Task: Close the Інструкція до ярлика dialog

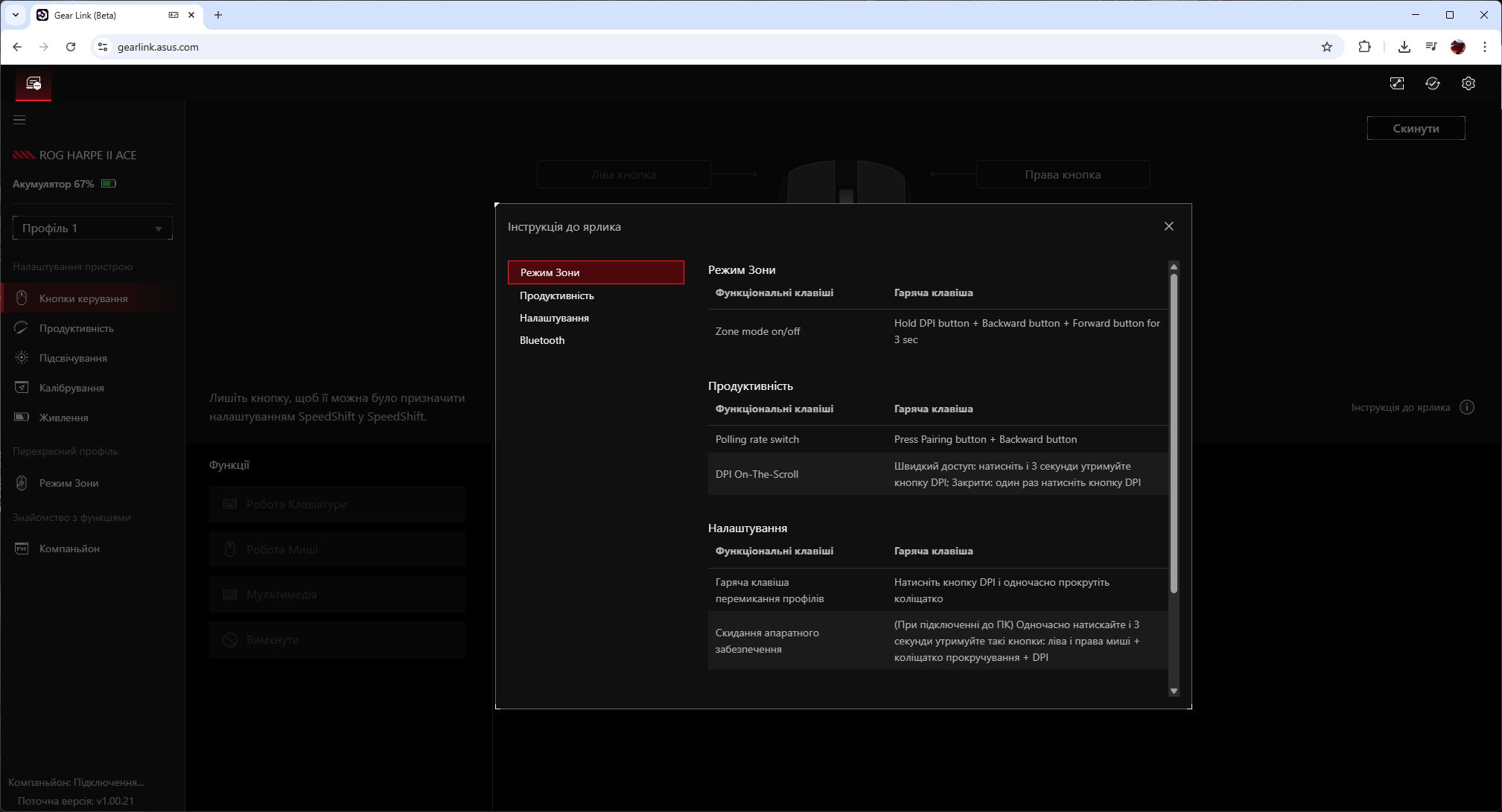Action: point(1168,226)
